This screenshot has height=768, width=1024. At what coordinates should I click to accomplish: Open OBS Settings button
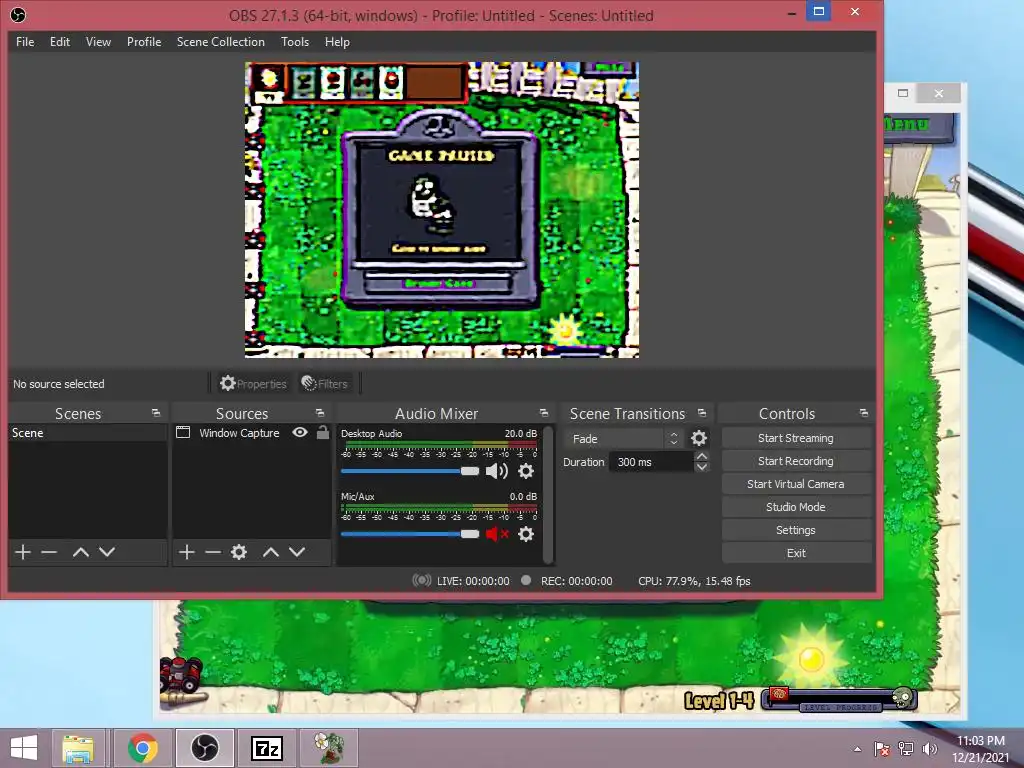pos(796,530)
